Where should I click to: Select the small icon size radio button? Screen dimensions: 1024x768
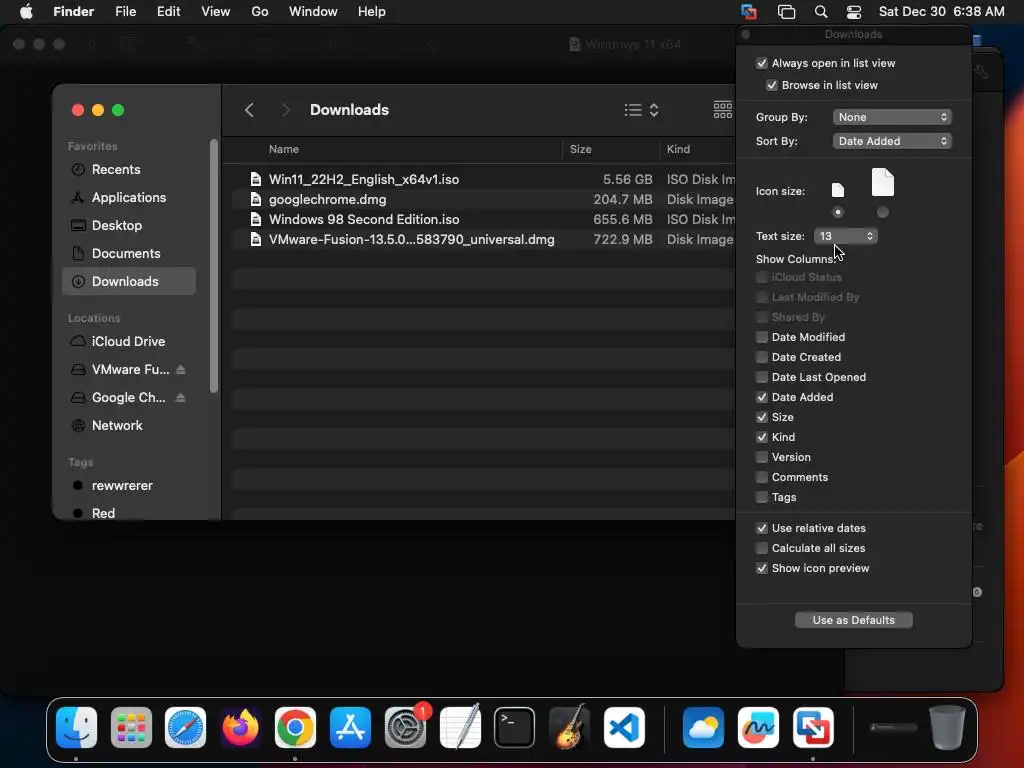[x=838, y=212]
